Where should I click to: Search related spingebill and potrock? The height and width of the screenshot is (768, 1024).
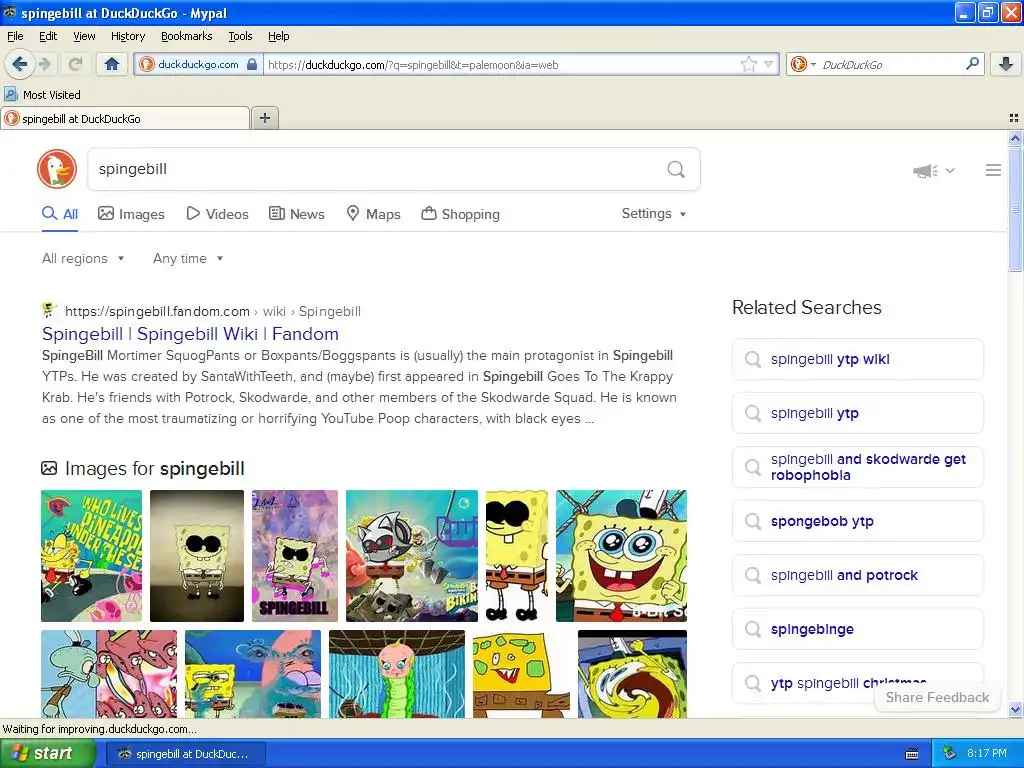click(x=857, y=575)
